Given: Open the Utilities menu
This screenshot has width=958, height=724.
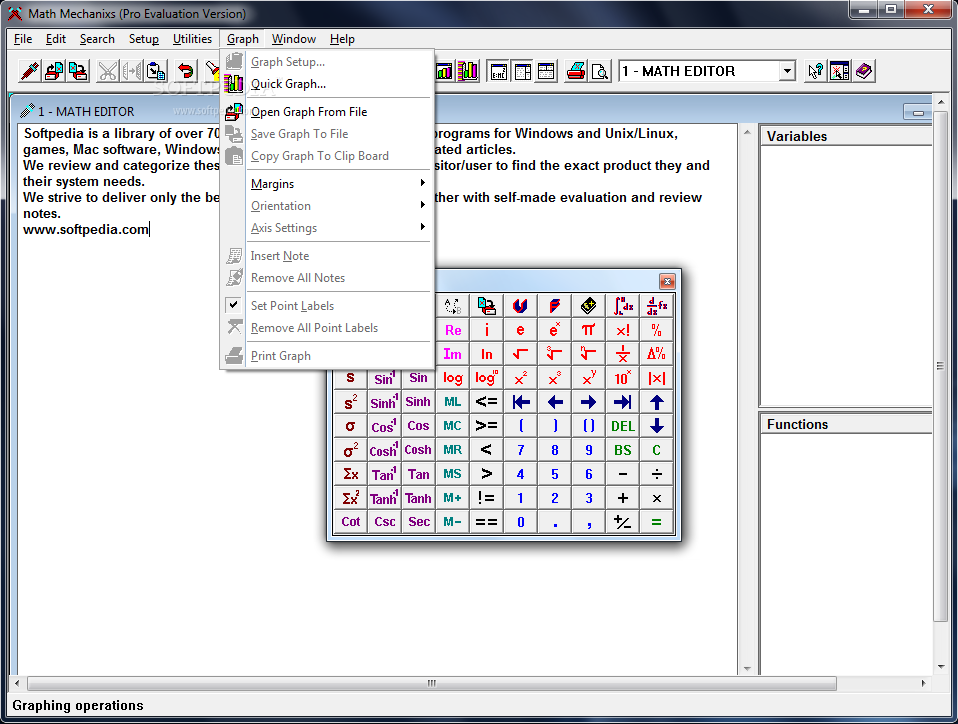Looking at the screenshot, I should (192, 39).
